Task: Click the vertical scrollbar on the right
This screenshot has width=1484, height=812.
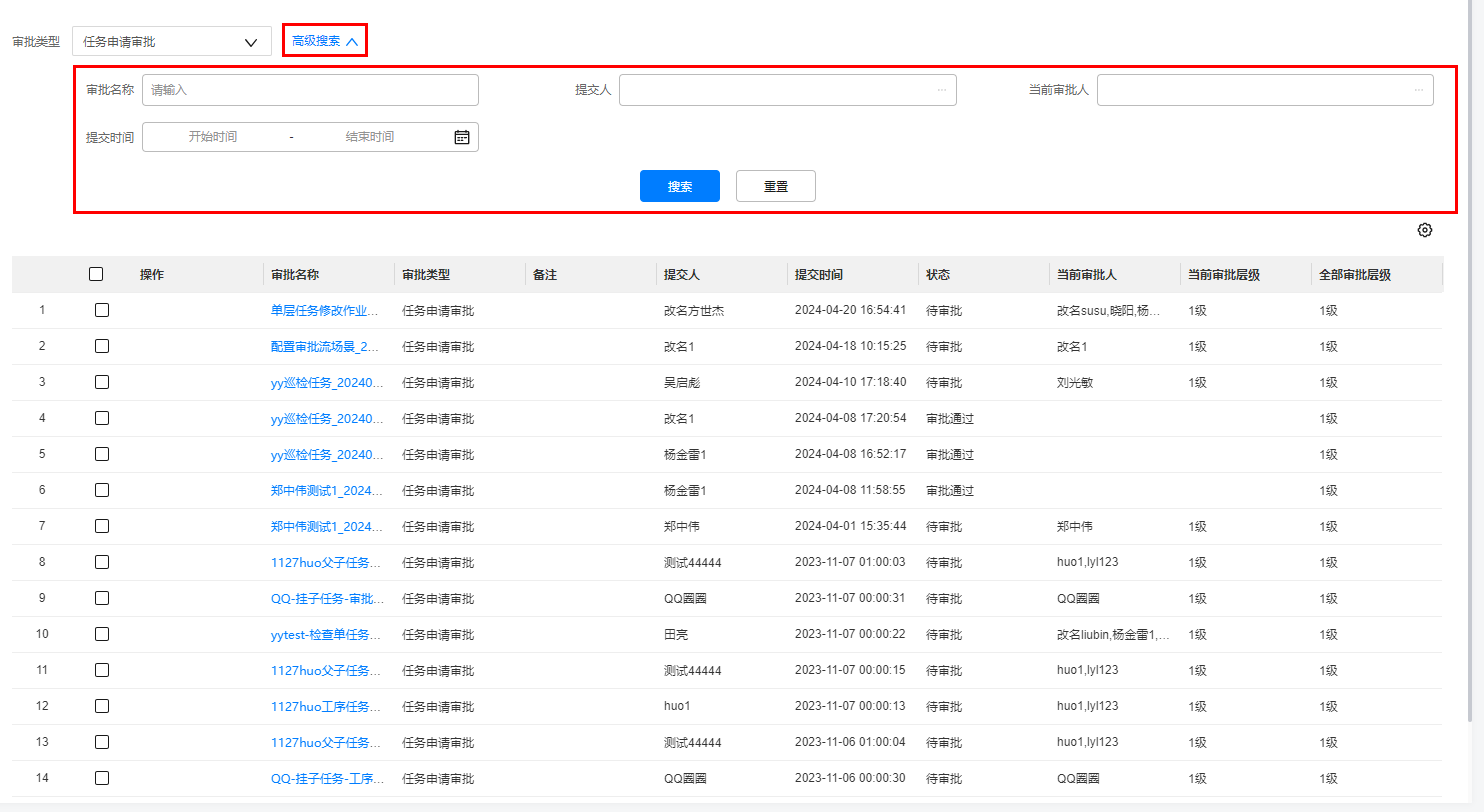Action: click(1469, 360)
